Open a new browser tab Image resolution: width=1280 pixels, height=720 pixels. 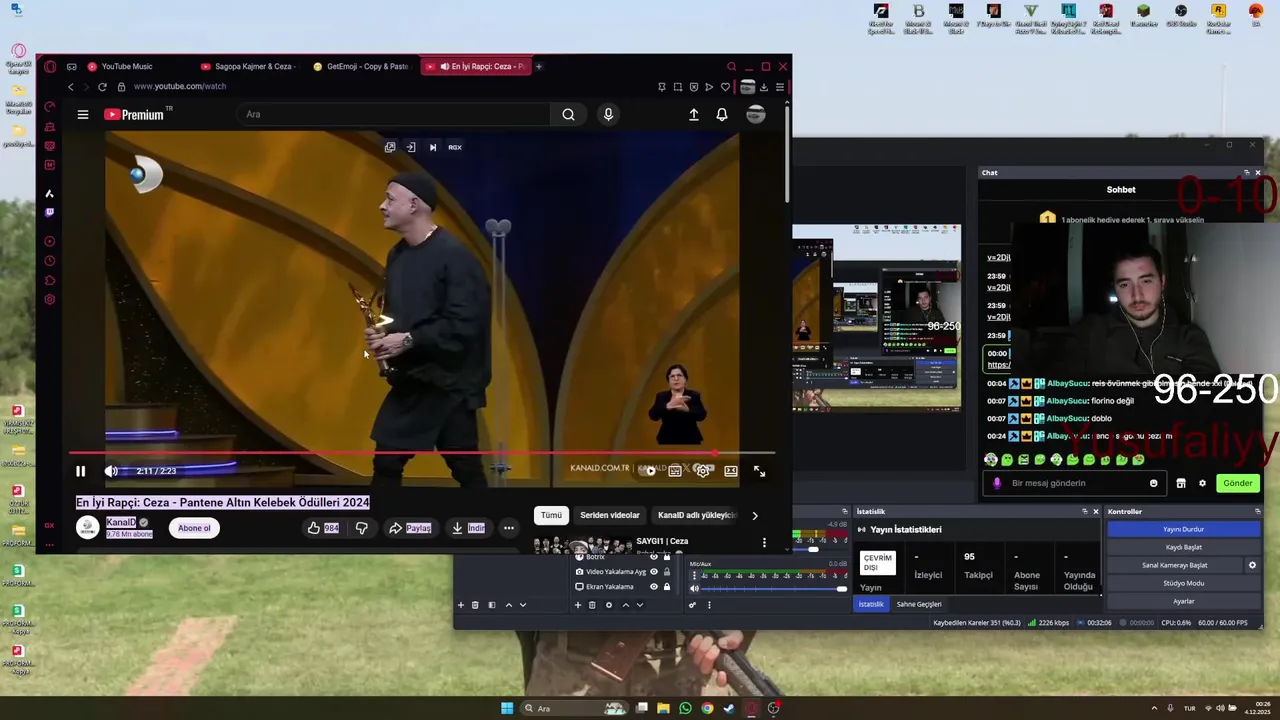[x=538, y=67]
